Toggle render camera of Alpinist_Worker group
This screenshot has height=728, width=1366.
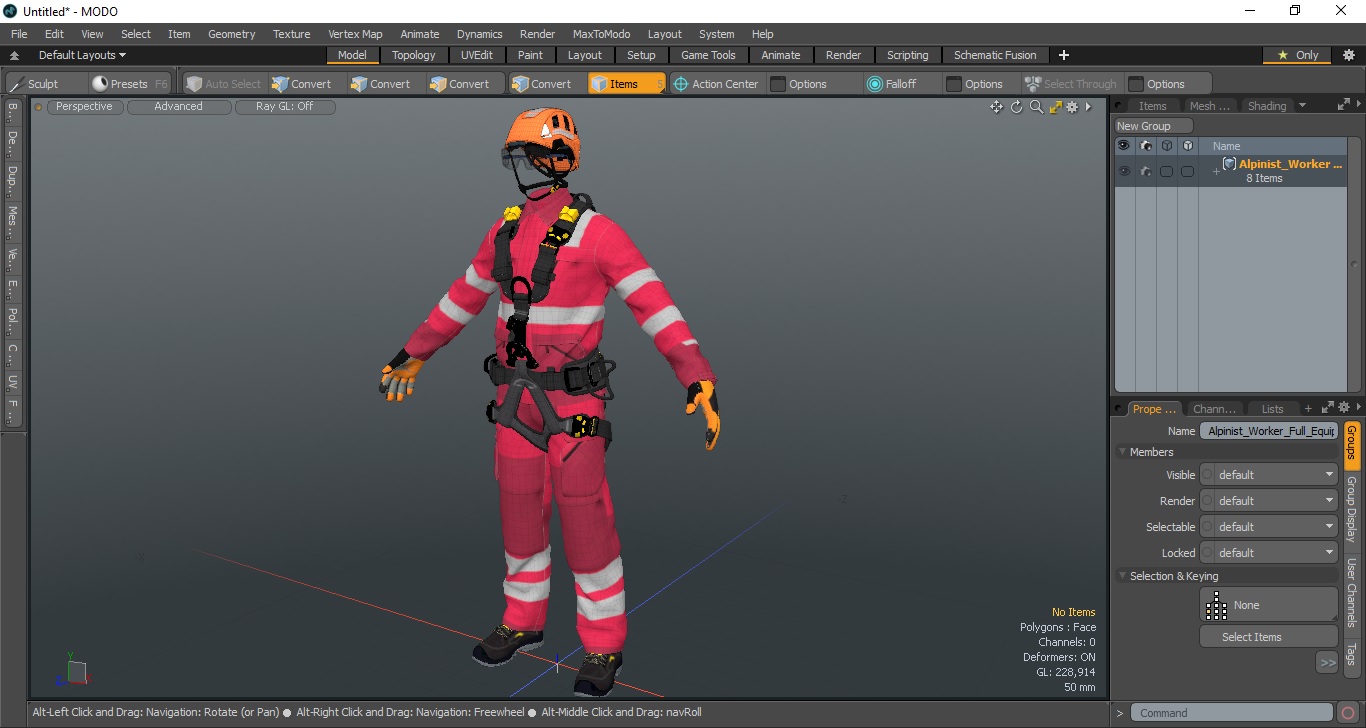[x=1145, y=171]
